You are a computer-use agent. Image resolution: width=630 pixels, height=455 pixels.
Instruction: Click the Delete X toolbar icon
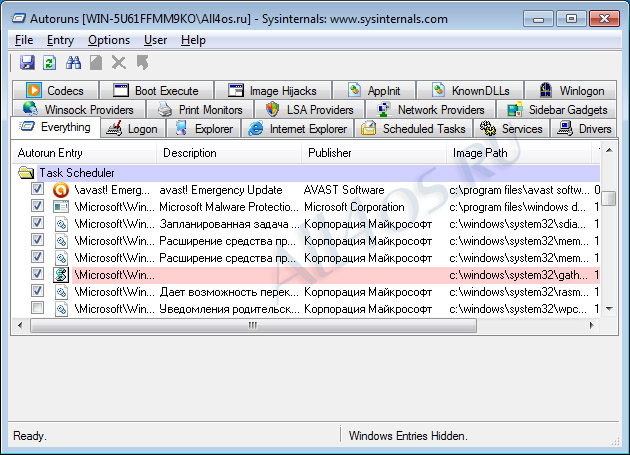119,63
